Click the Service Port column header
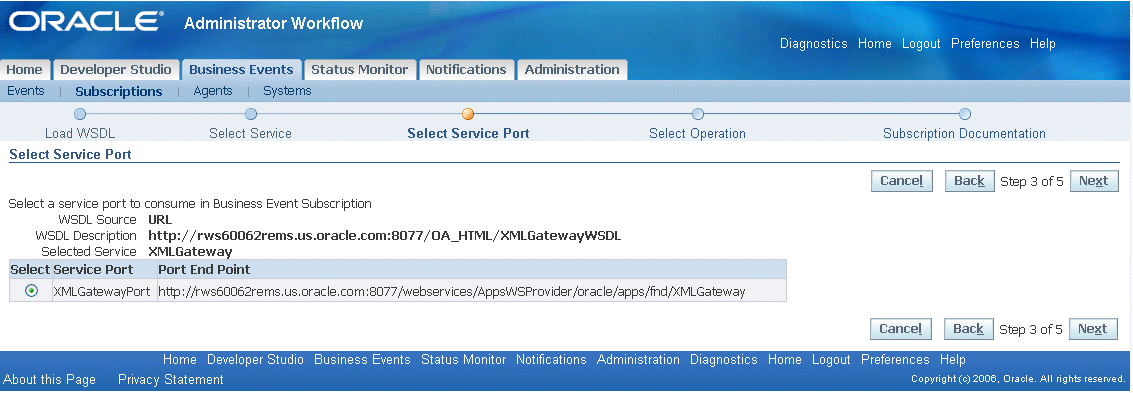Screen dimensions: 1133x393 tap(93, 269)
